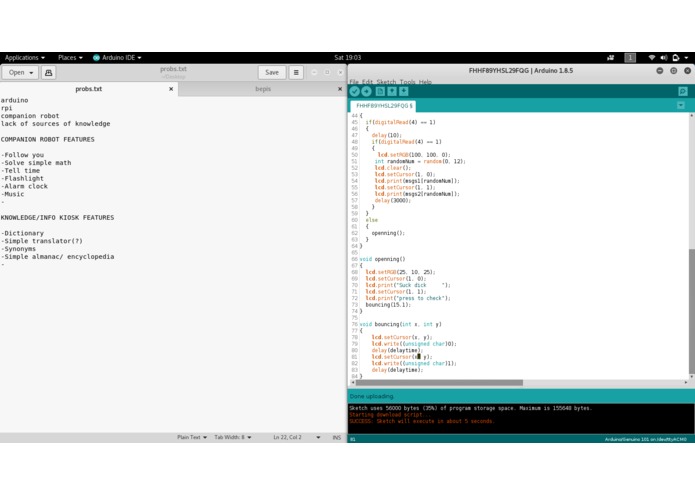Click the Arduino code editor vertical scrollbar thumb
Image resolution: width=695 pixels, height=494 pixels.
point(691,311)
